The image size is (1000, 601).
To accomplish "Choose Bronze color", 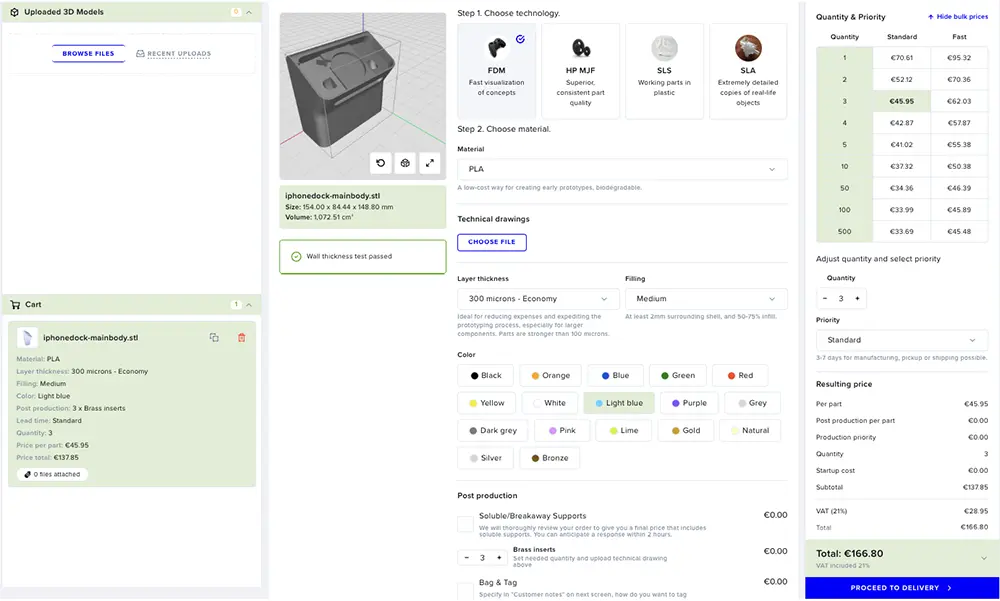I will pyautogui.click(x=550, y=457).
